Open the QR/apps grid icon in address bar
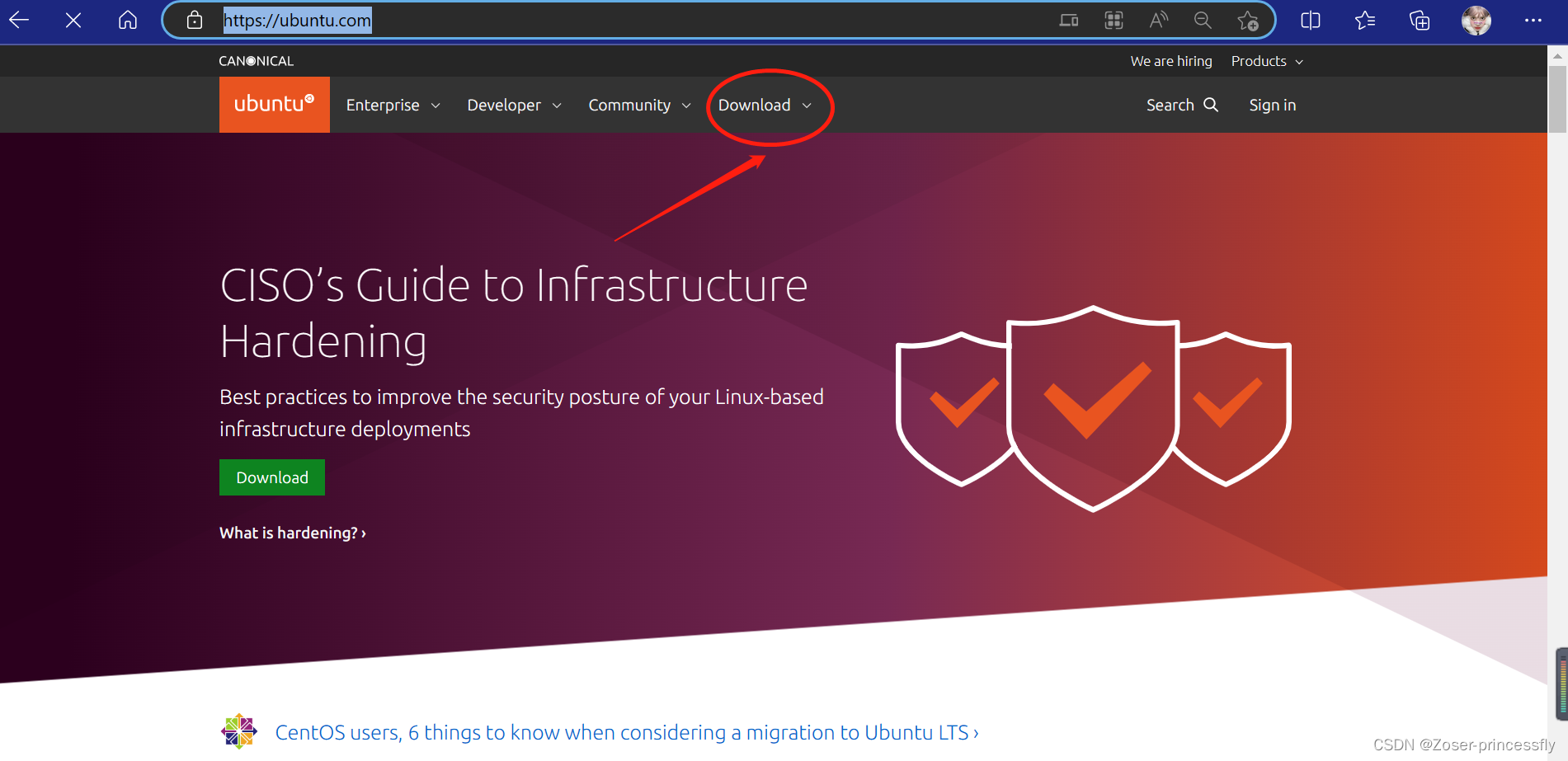Screen dimensions: 1568x761 [x=1114, y=21]
